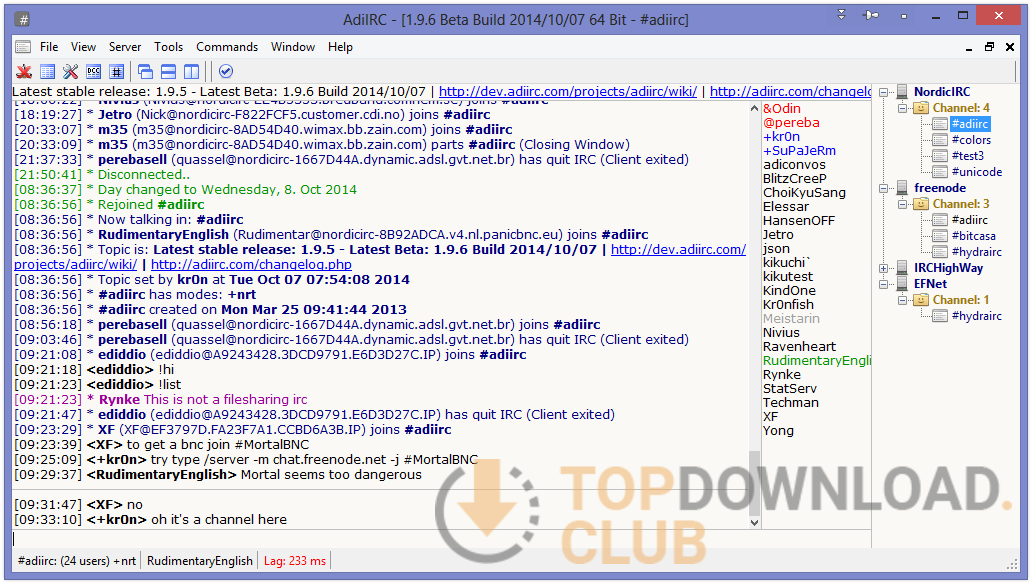The width and height of the screenshot is (1032, 584).
Task: Click '#adiirc: (24 users) +nrt' status entry
Action: coord(77,561)
